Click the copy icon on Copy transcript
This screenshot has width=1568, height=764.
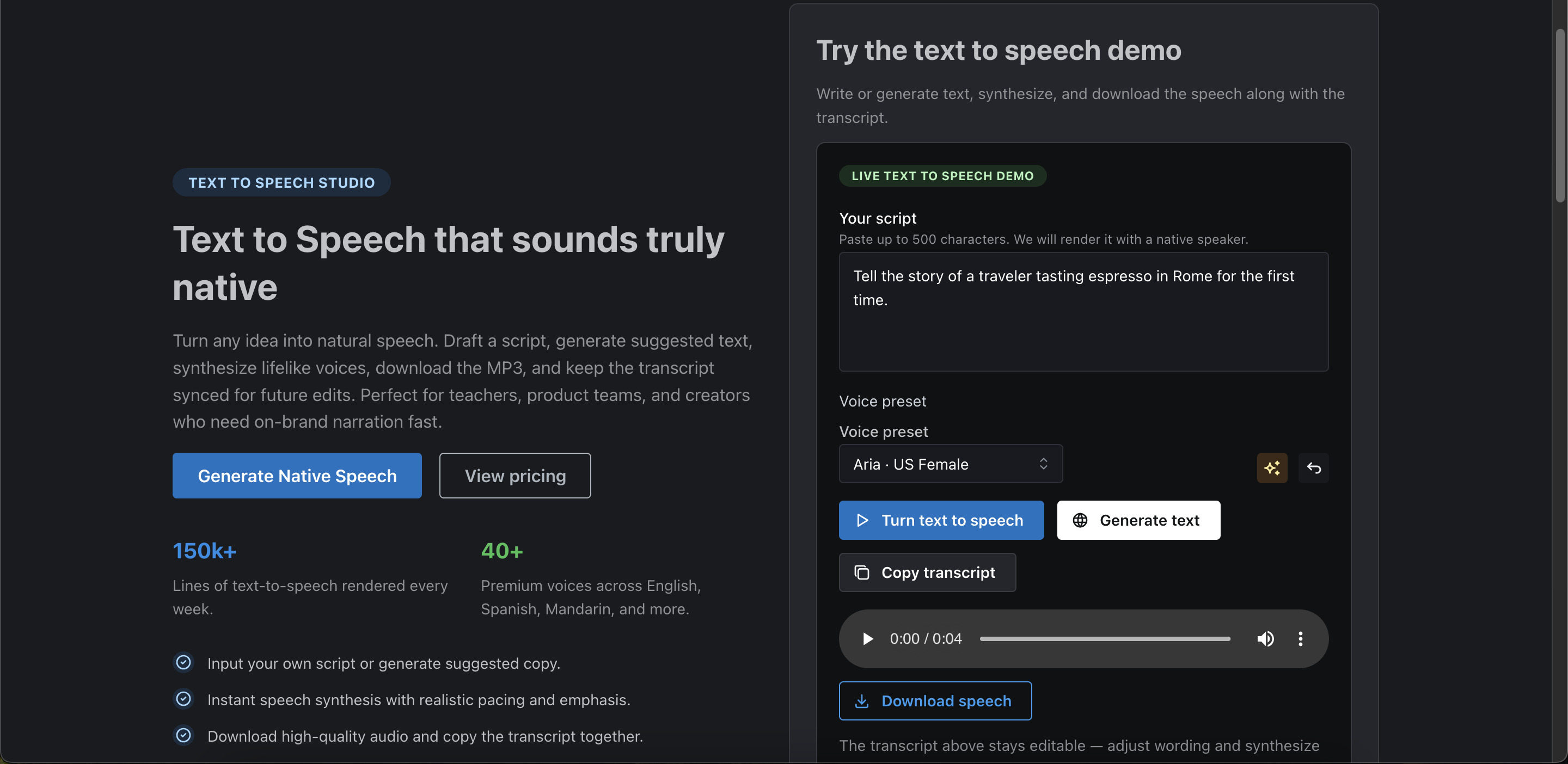pos(861,572)
